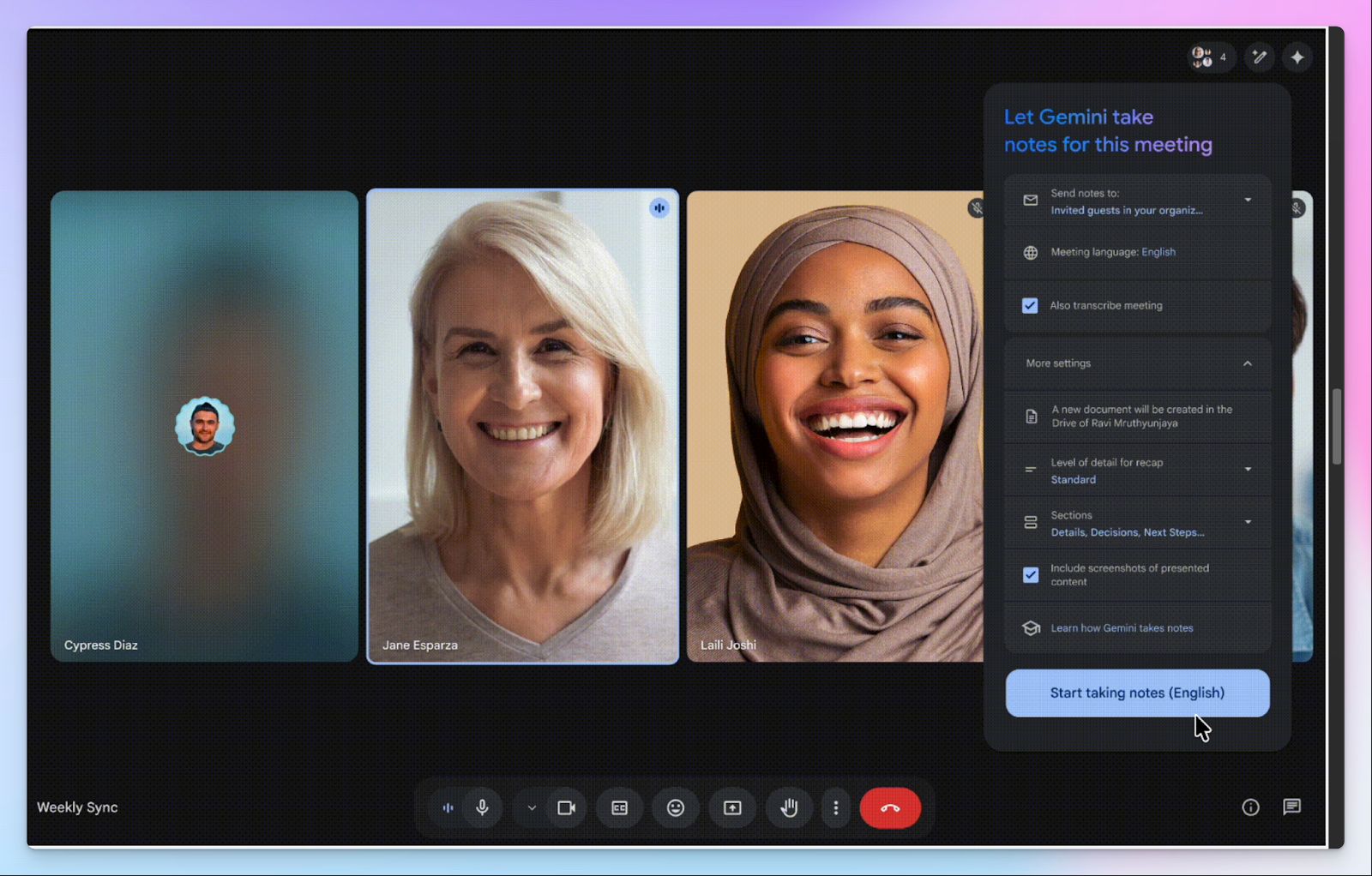
Task: Click the Gemini sparkle icon
Action: [x=1297, y=57]
